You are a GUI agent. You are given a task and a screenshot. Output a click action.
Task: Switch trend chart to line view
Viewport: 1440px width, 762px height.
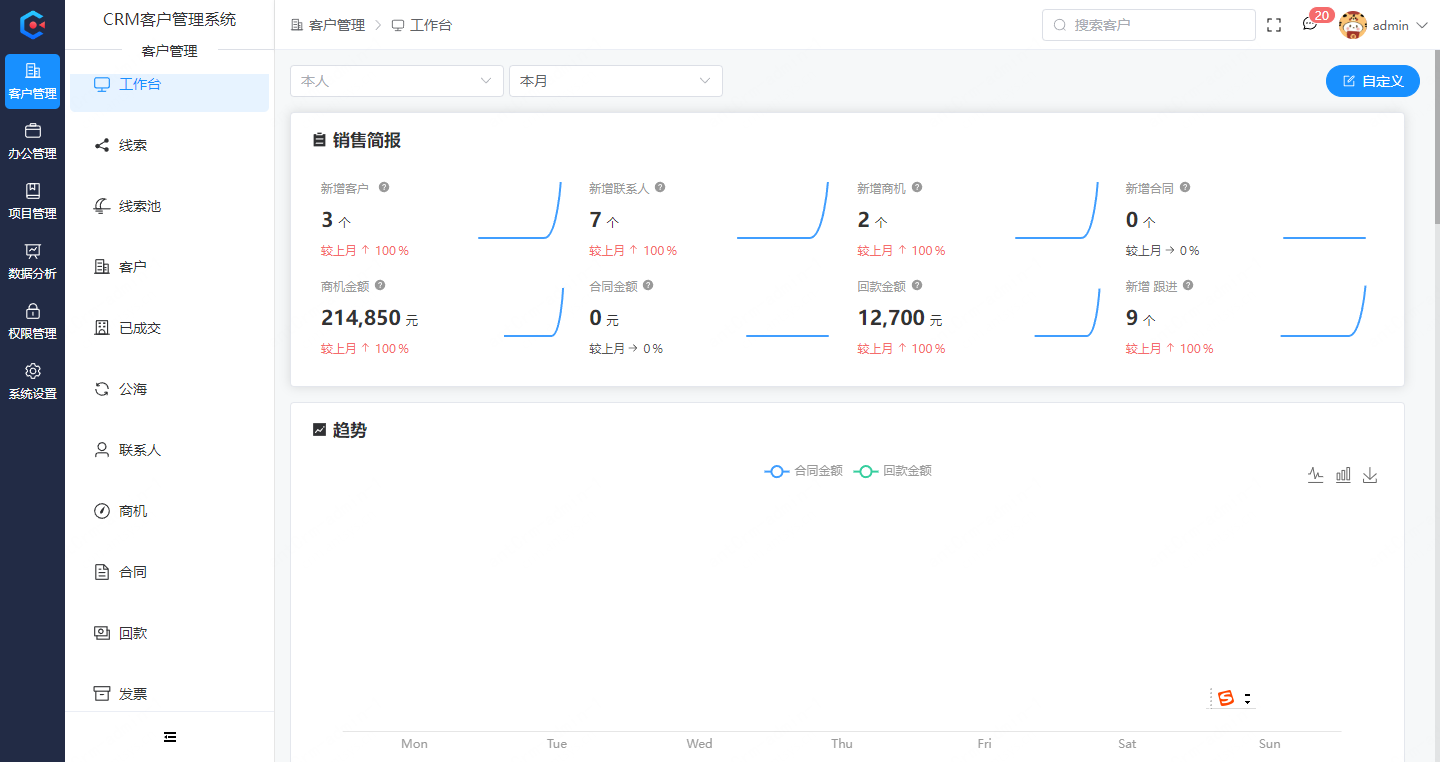[1316, 475]
